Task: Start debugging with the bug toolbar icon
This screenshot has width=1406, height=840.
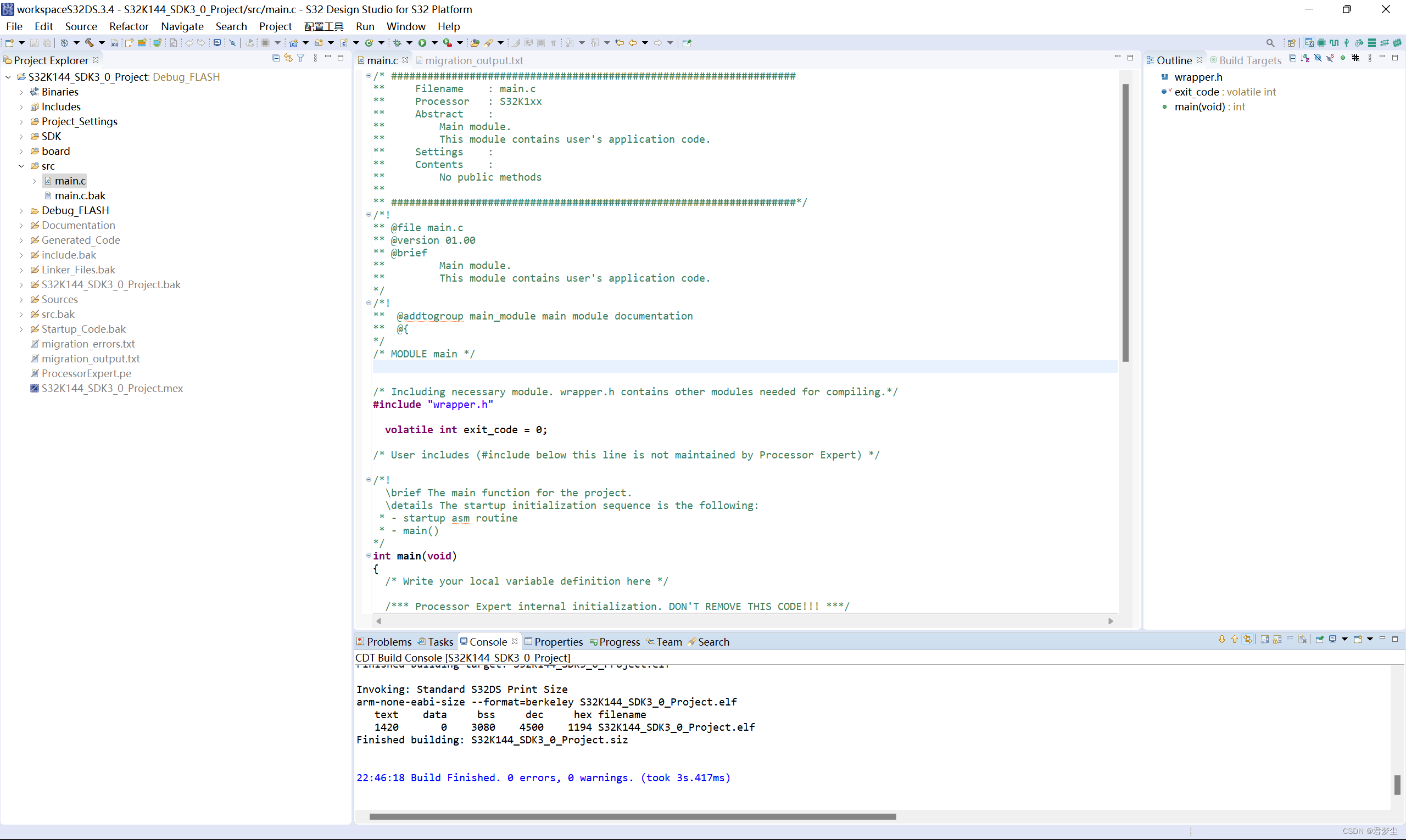Action: point(398,42)
